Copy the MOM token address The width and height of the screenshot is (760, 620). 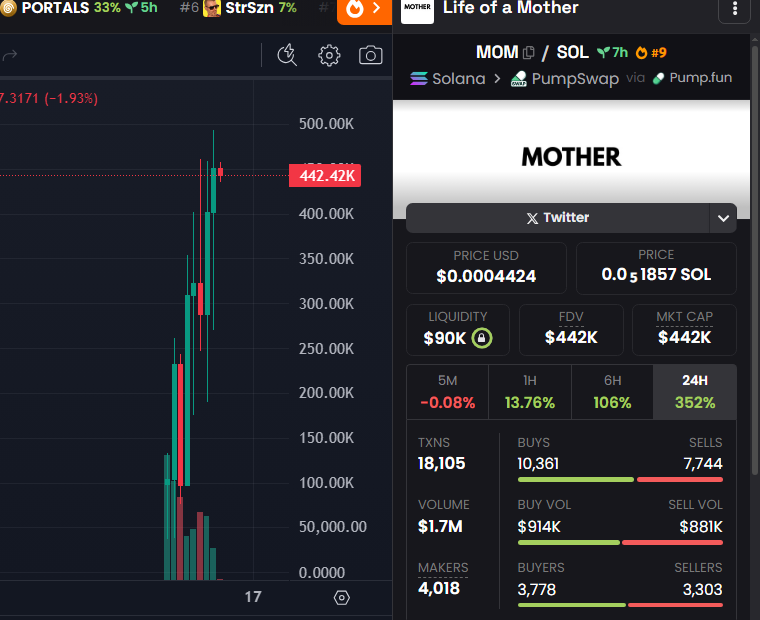click(529, 52)
